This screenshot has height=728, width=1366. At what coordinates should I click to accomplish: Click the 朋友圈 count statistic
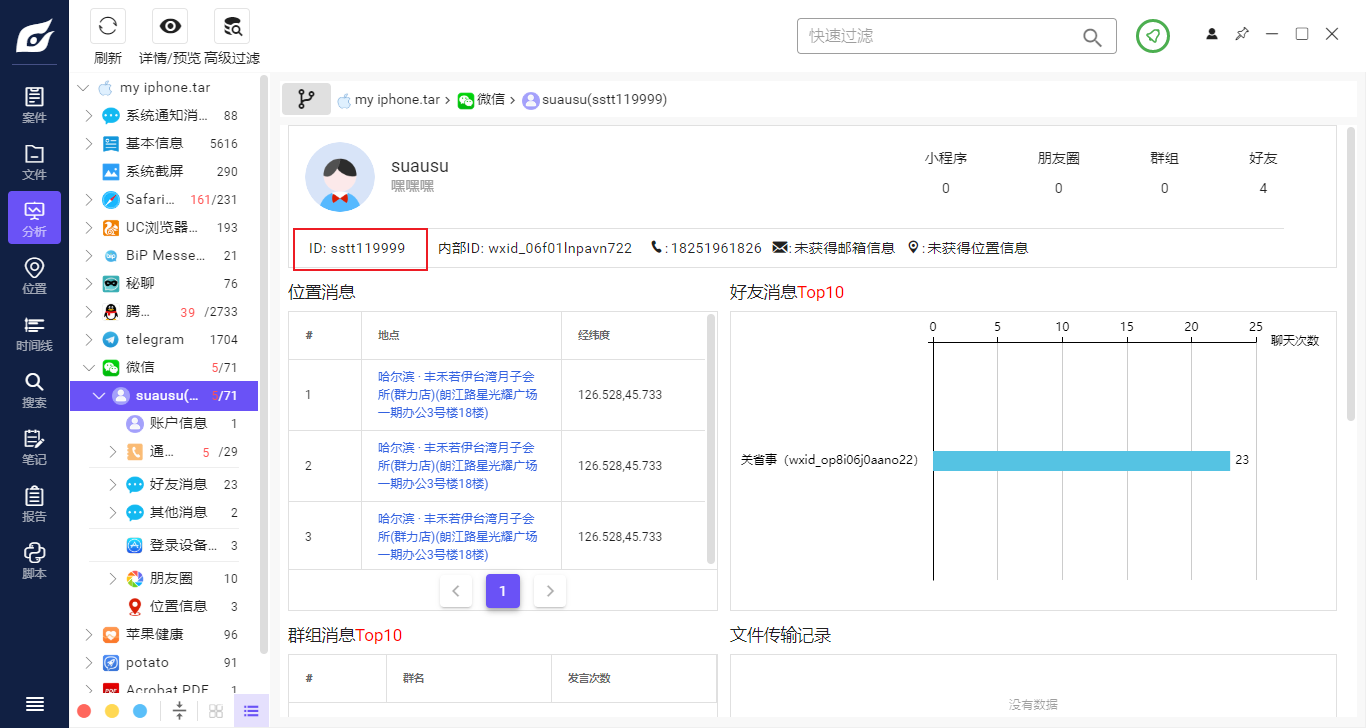point(1059,188)
